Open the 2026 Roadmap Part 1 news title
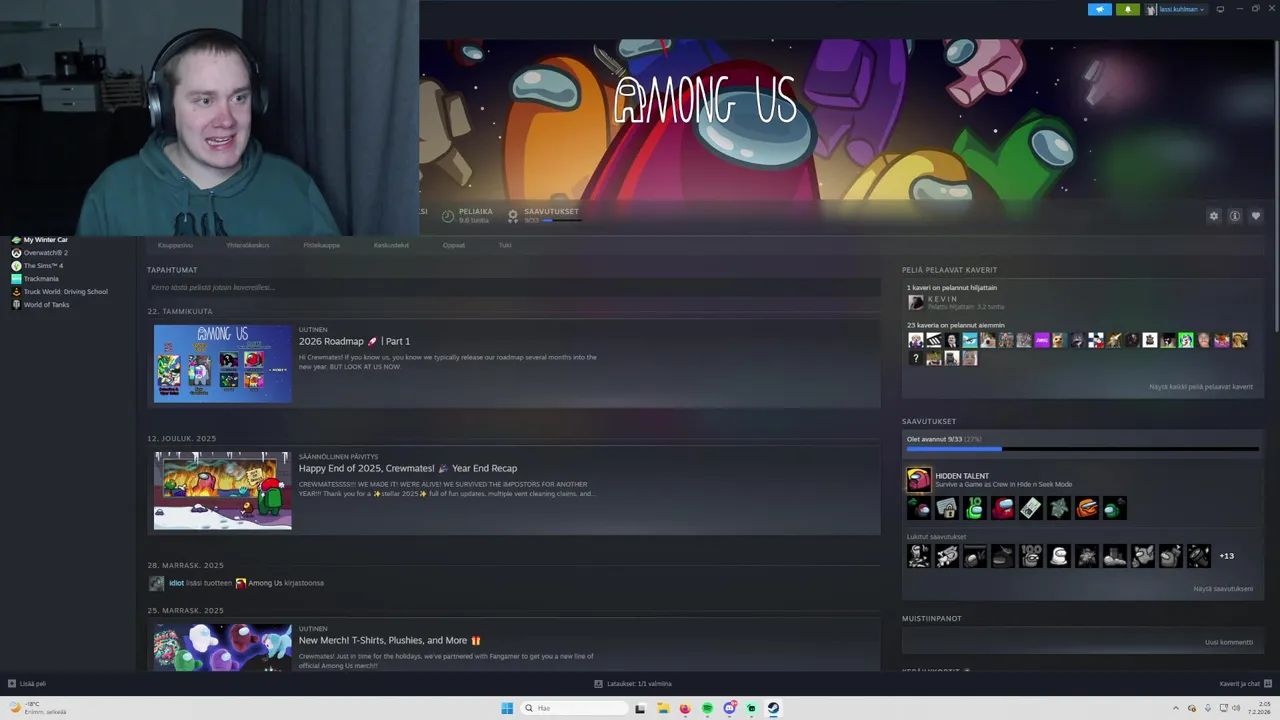This screenshot has height=720, width=1280. click(354, 341)
